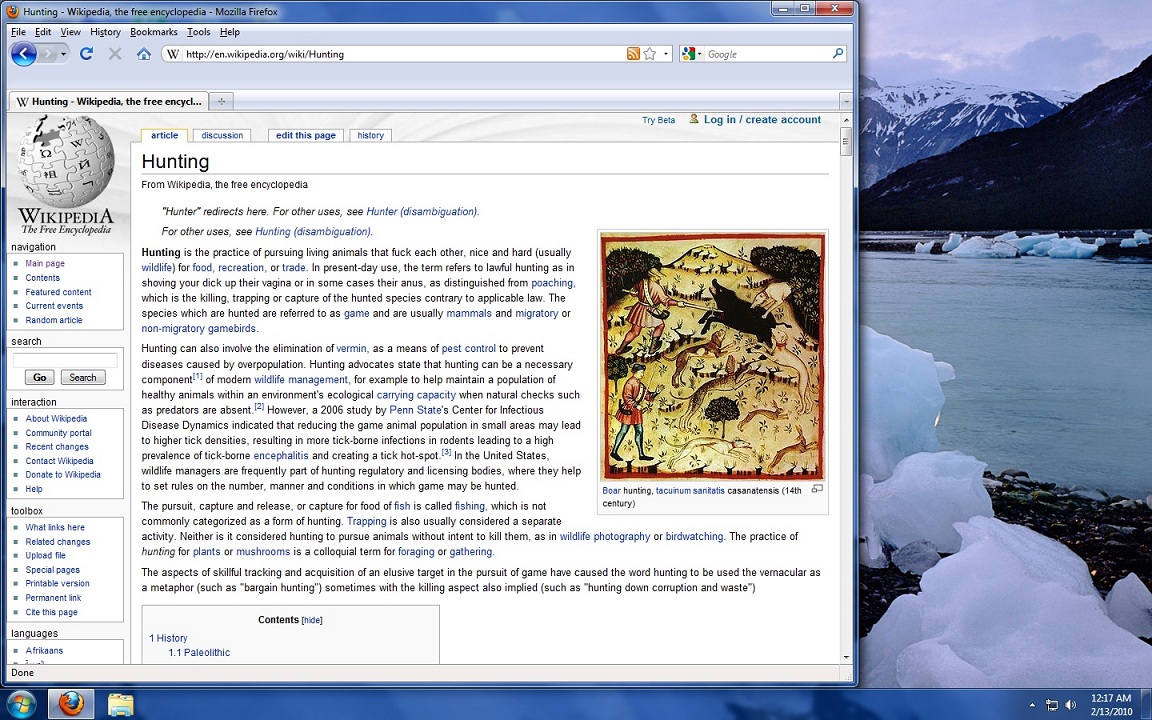Open the View menu

[71, 32]
